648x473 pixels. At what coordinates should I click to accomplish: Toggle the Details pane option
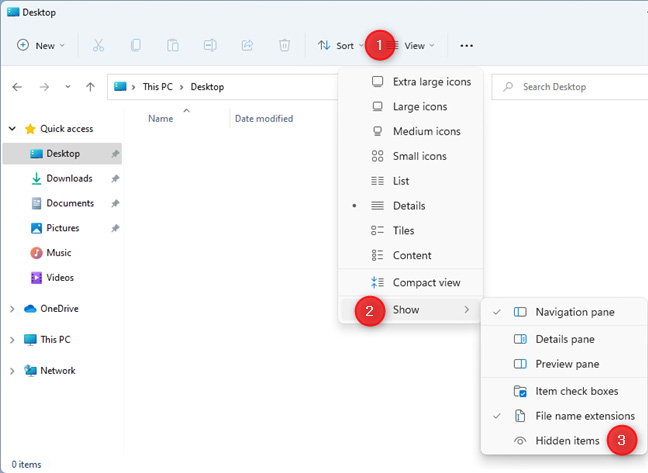(x=563, y=339)
